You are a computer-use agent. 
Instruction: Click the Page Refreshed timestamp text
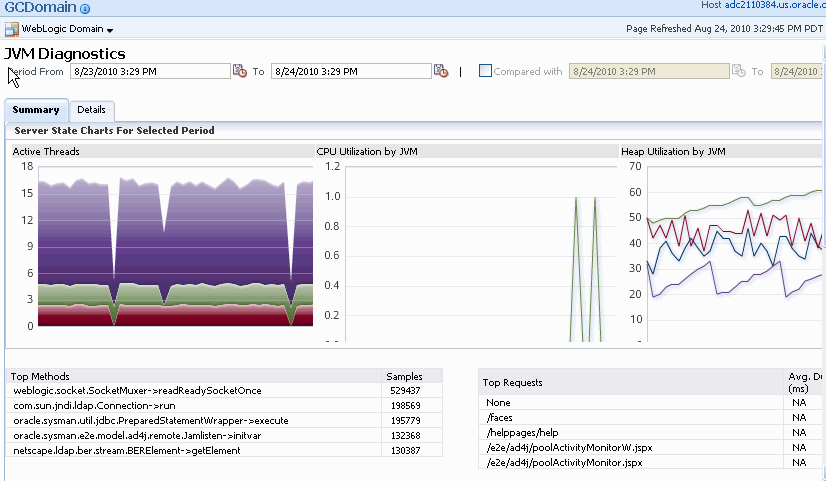[x=724, y=28]
